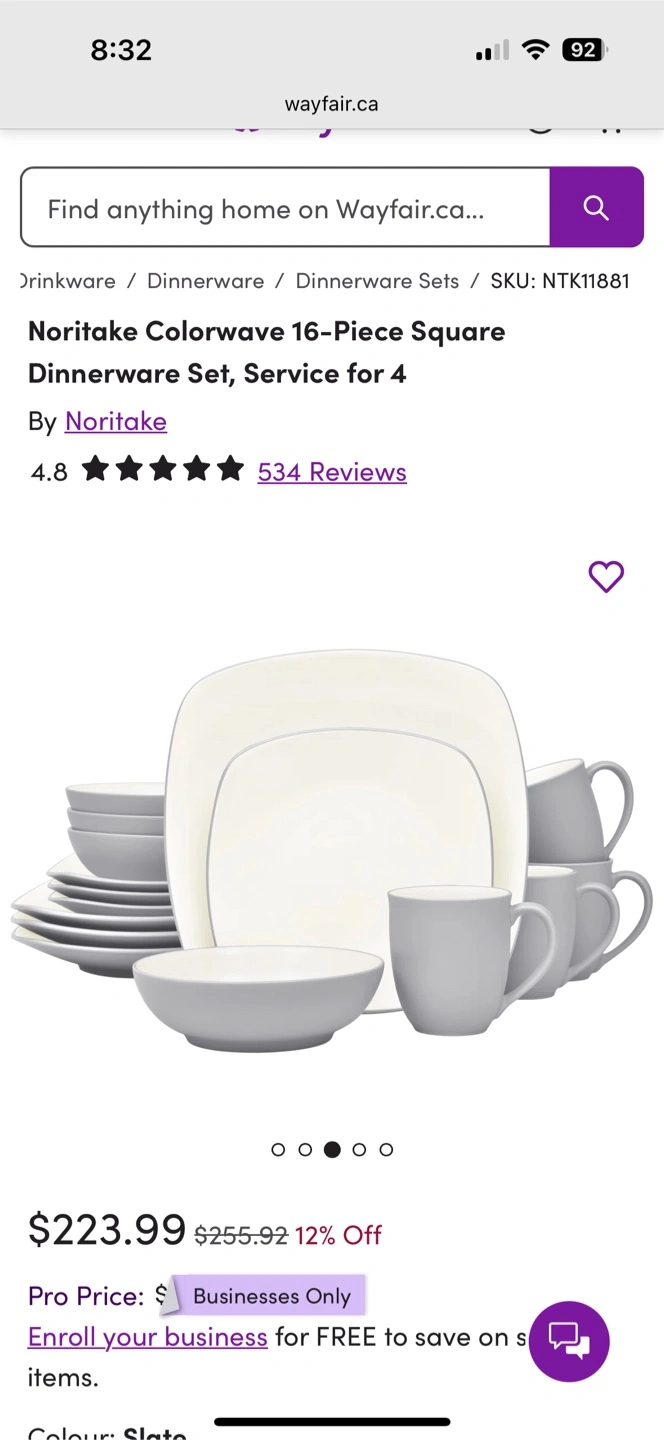Select the fourth image carousel dot

pyautogui.click(x=359, y=1150)
